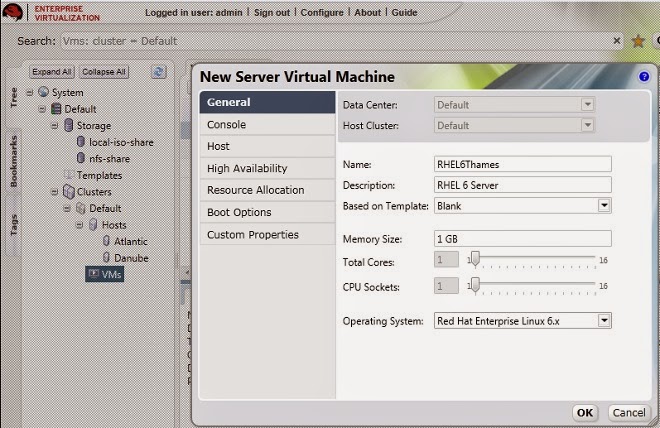The height and width of the screenshot is (428, 660).
Task: Open the High Availability tab
Action: (x=267, y=168)
